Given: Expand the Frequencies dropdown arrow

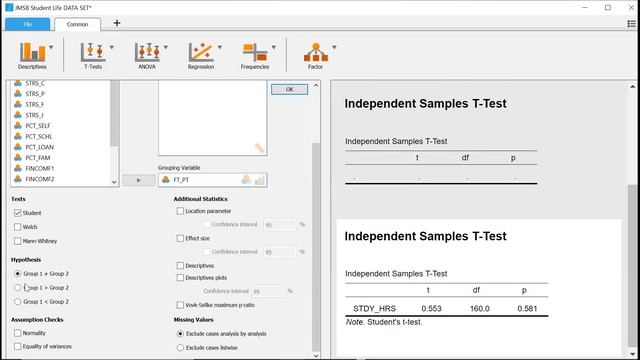Looking at the screenshot, I should coord(273,47).
